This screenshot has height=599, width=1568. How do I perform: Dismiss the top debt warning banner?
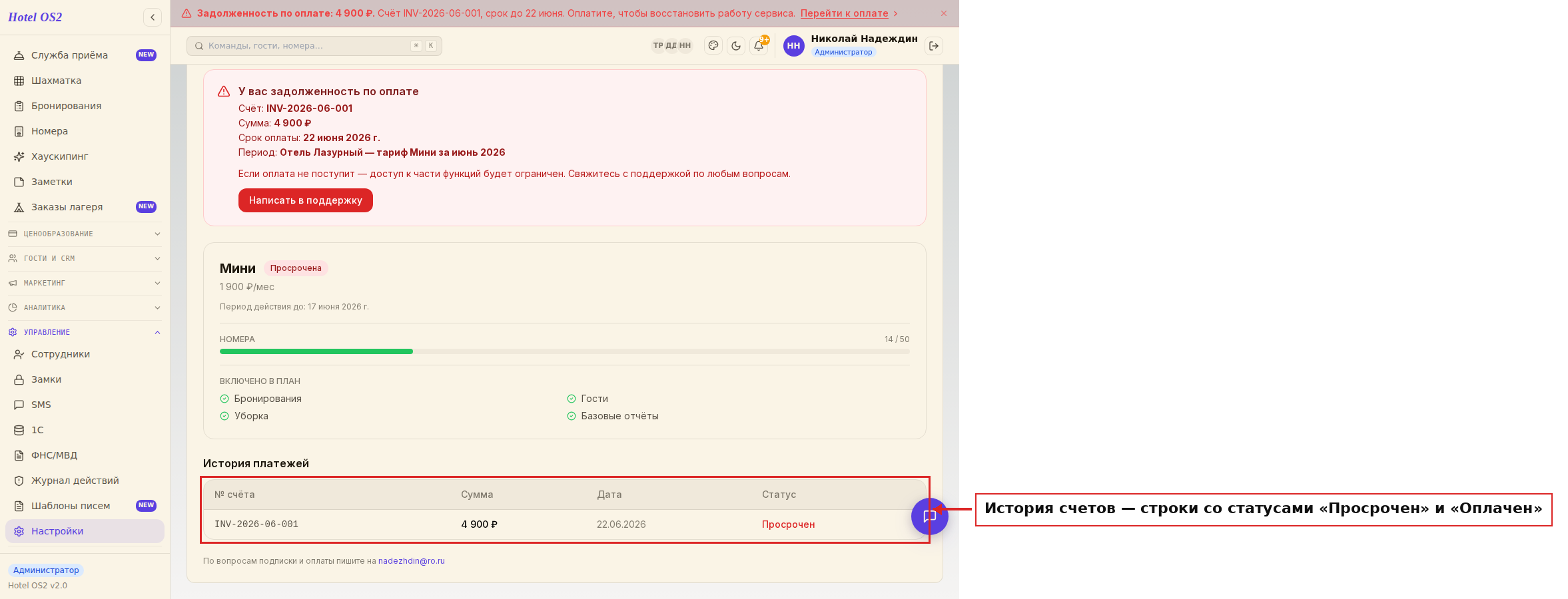pos(944,13)
